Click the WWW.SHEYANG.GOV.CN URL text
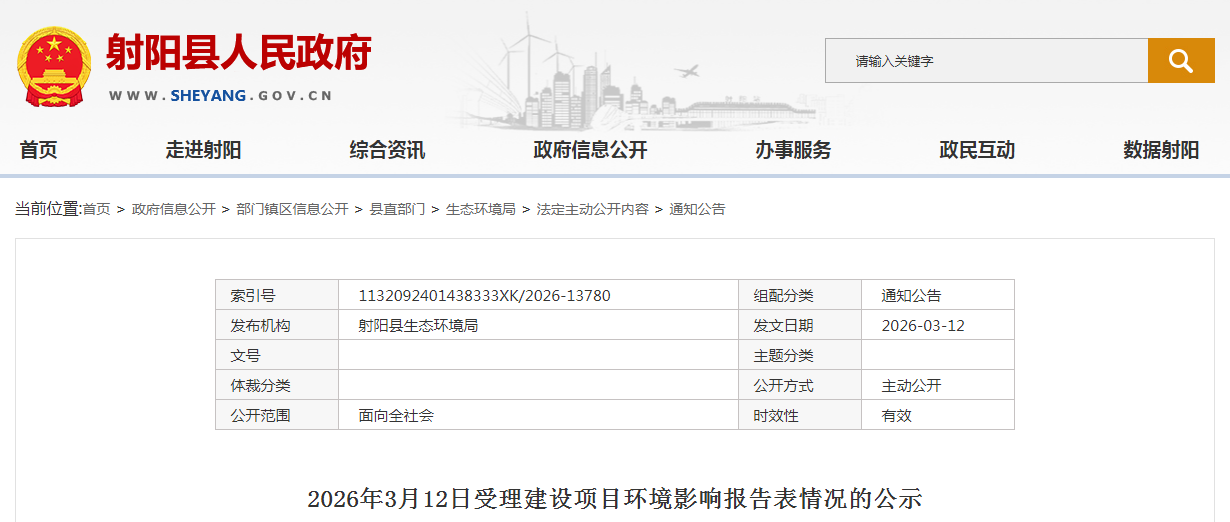The width and height of the screenshot is (1230, 522). [220, 96]
